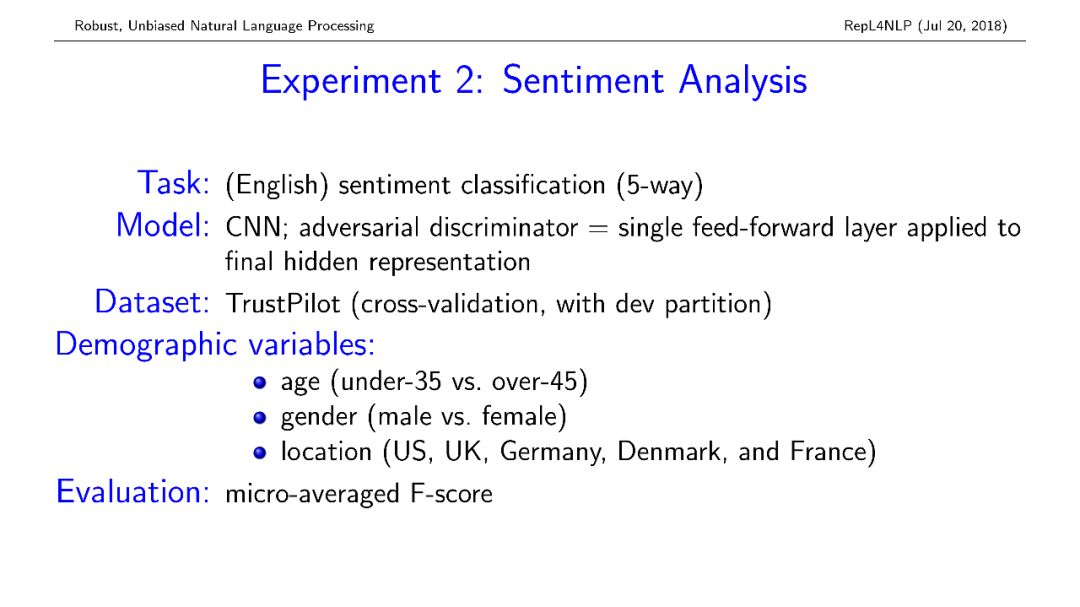Select the slide title Experiment 2: Sentiment Analysis
1080x607 pixels.
pyautogui.click(x=534, y=81)
